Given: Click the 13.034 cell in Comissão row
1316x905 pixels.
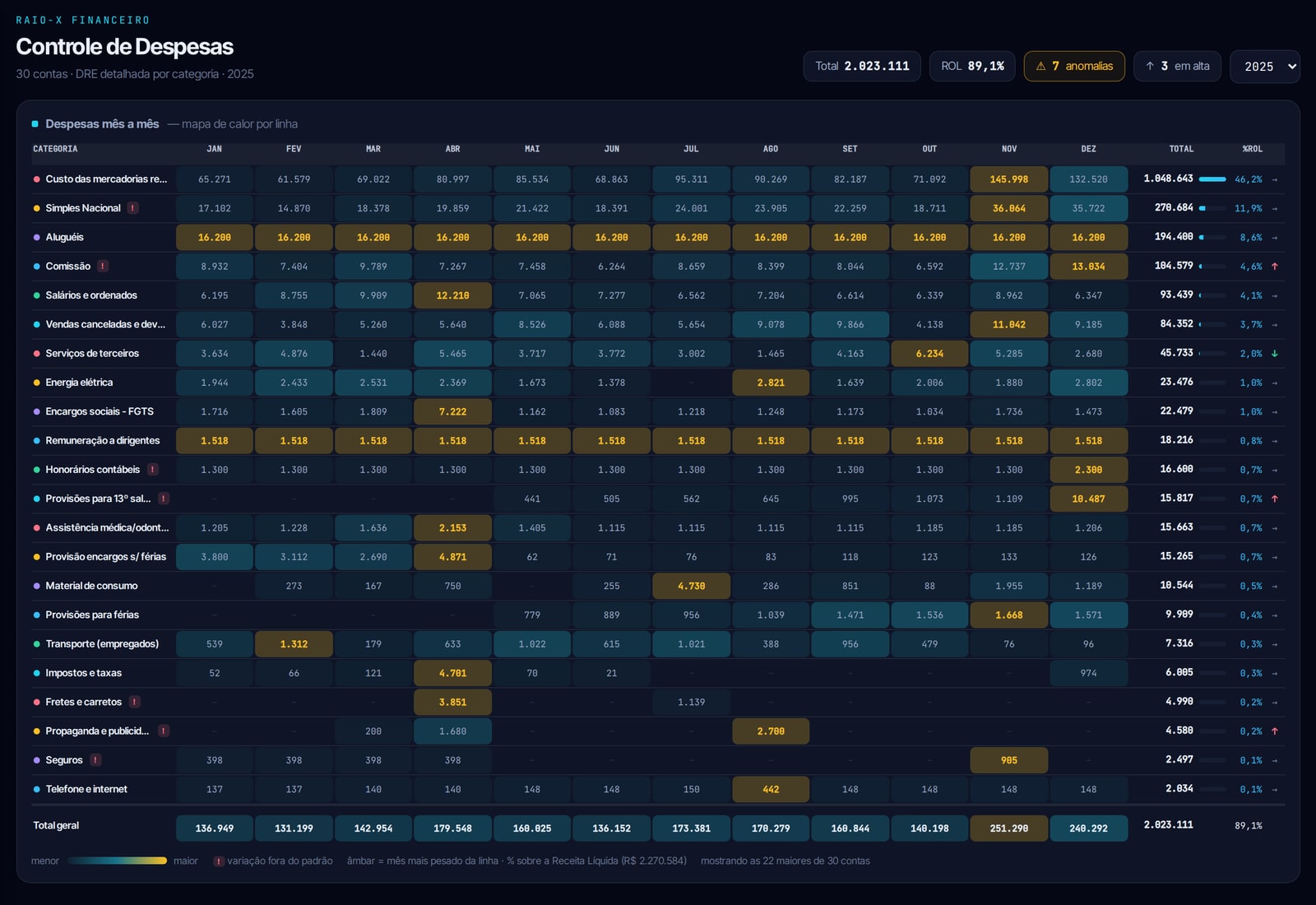Looking at the screenshot, I should point(1088,266).
